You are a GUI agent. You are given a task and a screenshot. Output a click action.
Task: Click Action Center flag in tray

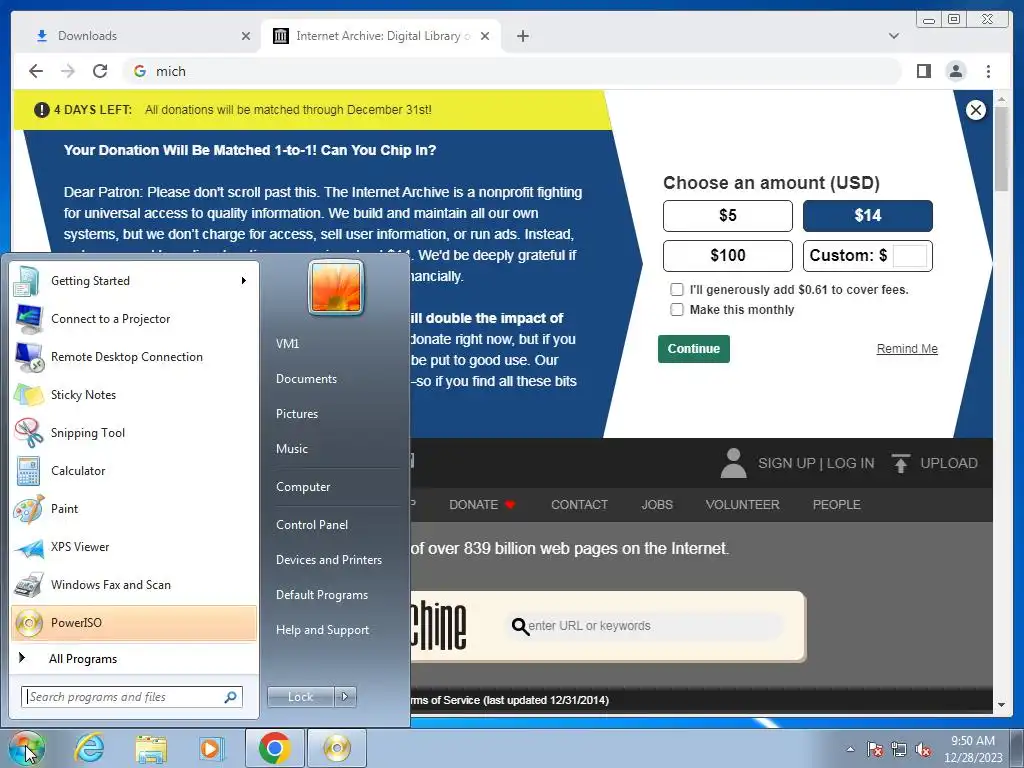click(875, 750)
